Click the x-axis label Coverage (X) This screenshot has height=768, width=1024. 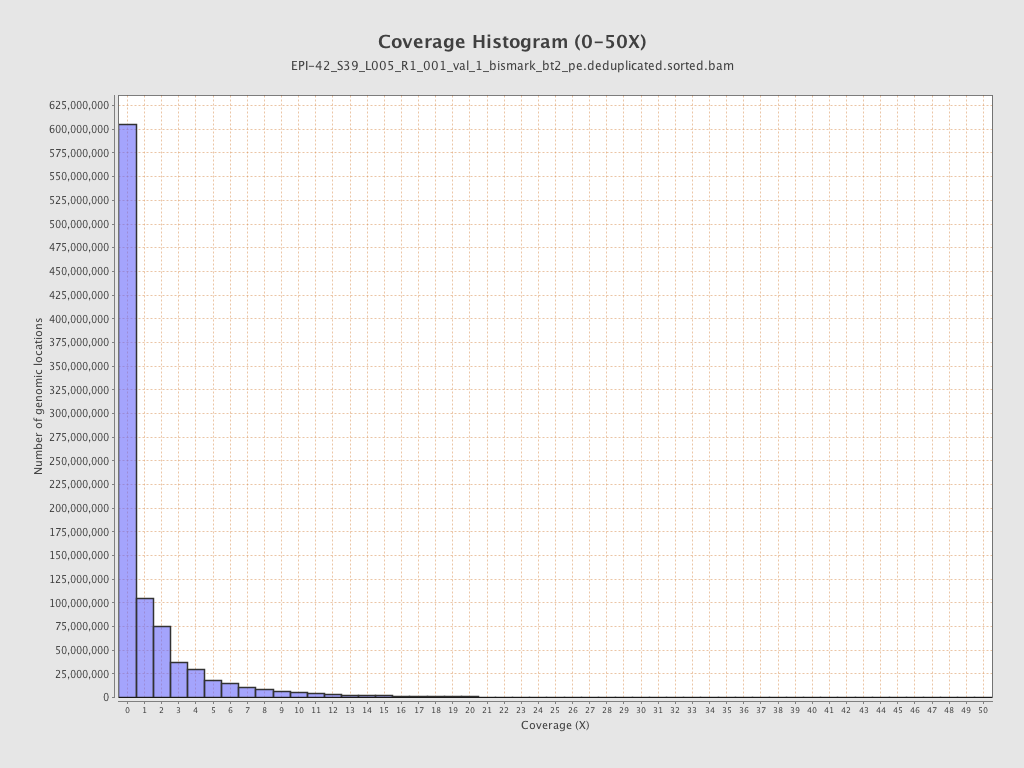[x=555, y=725]
